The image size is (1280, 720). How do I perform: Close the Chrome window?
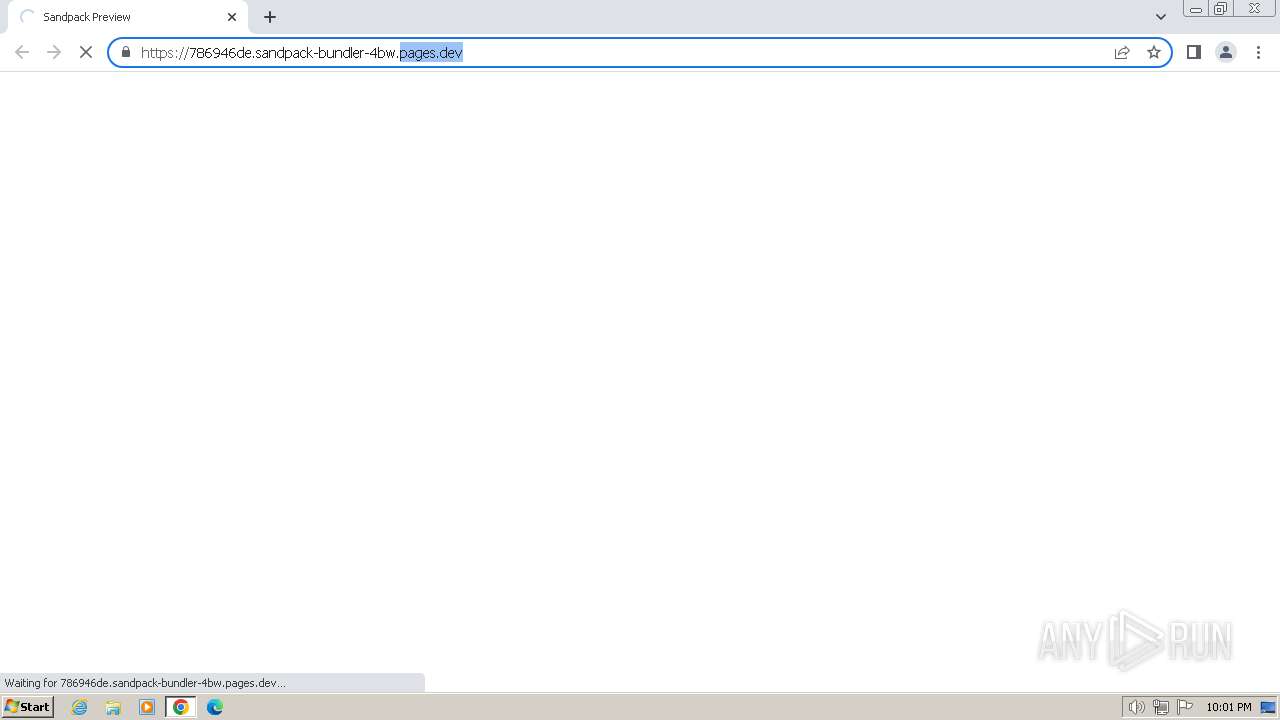1254,9
